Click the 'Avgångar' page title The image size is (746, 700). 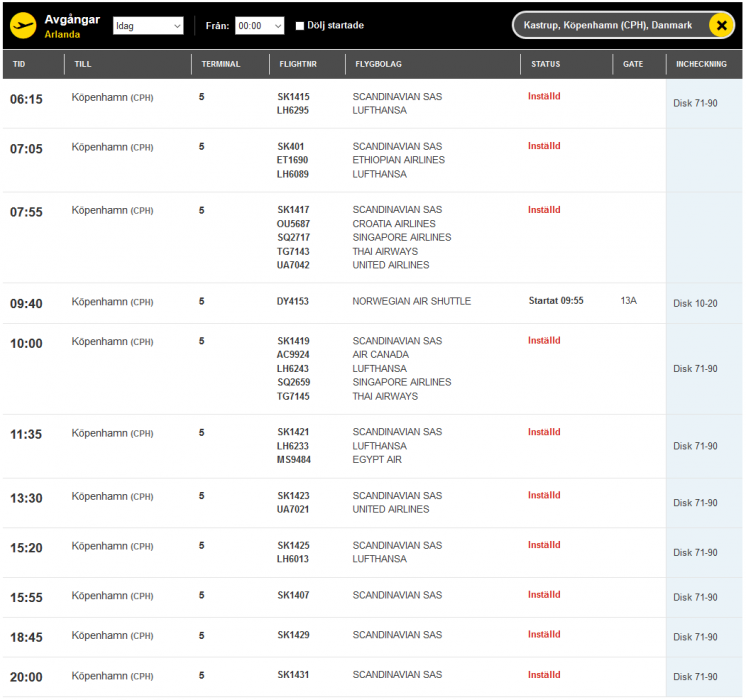[72, 19]
